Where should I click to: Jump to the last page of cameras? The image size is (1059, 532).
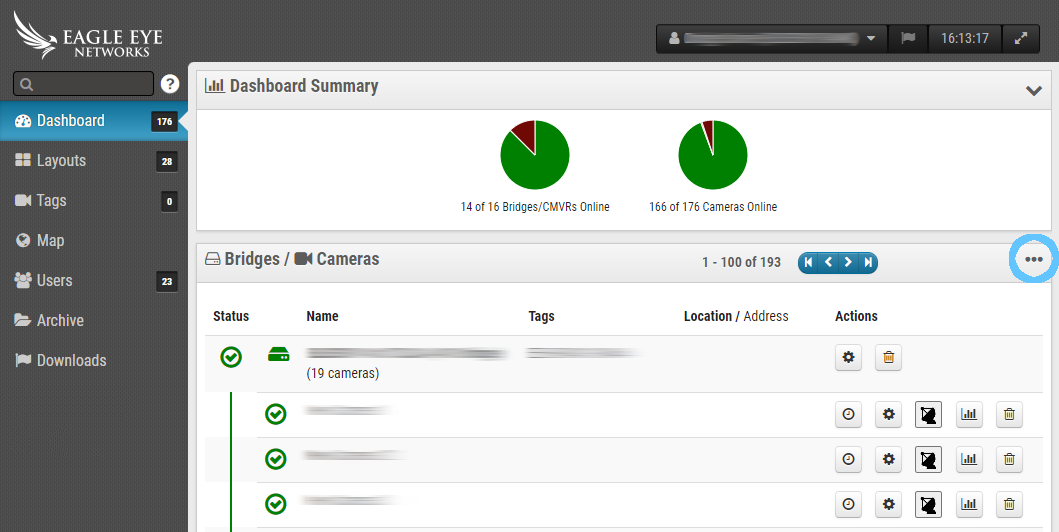click(868, 262)
